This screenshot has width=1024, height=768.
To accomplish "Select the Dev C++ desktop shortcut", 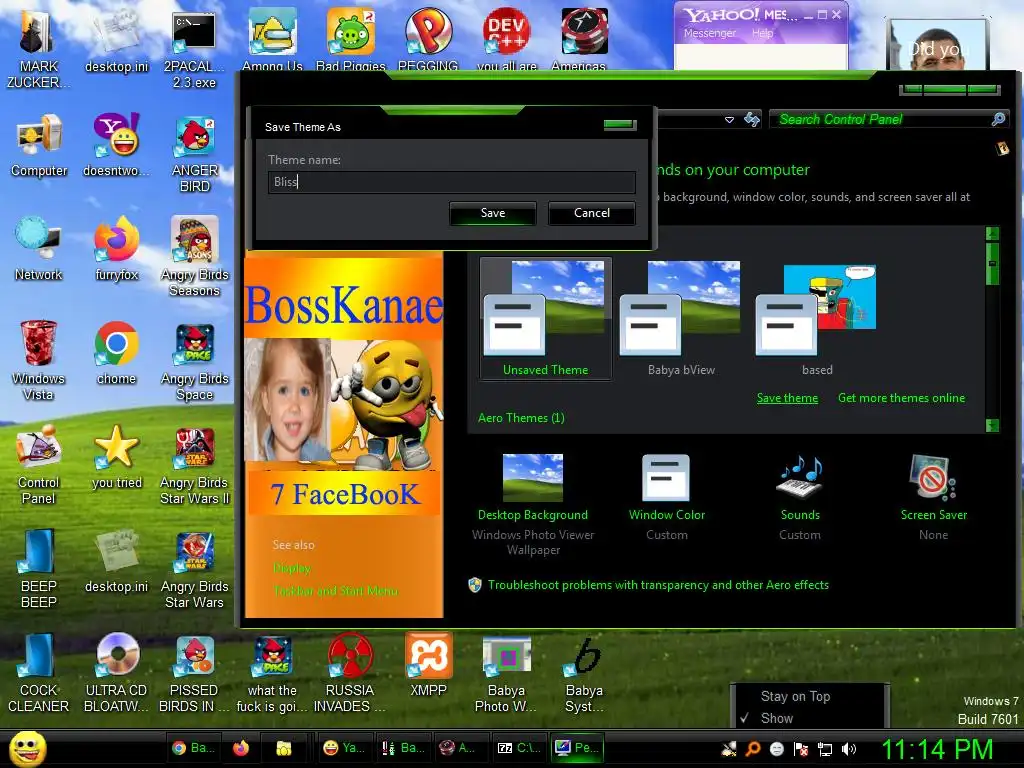I will pyautogui.click(x=507, y=39).
